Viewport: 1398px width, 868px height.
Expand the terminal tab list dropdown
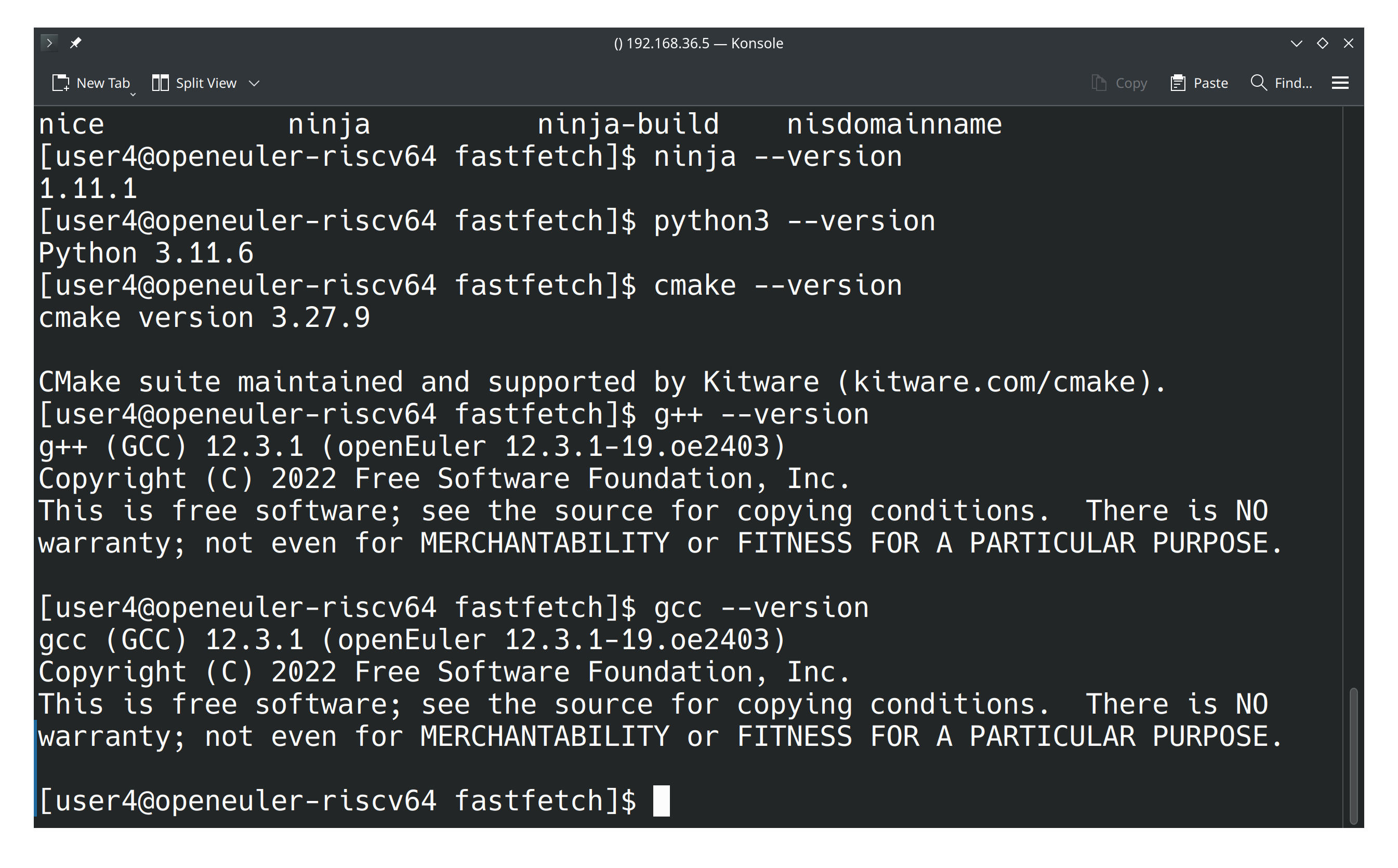tap(1296, 42)
